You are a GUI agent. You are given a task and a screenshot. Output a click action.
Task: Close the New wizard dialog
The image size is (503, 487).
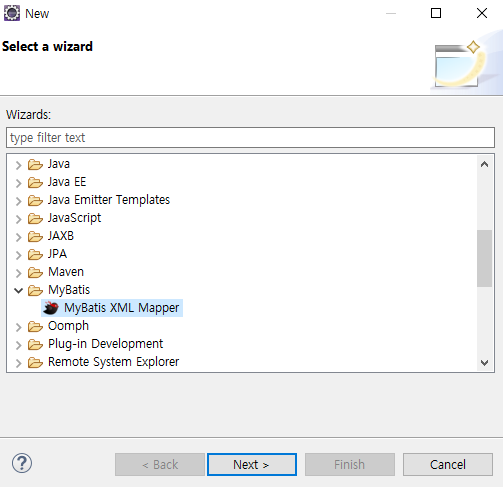(482, 13)
